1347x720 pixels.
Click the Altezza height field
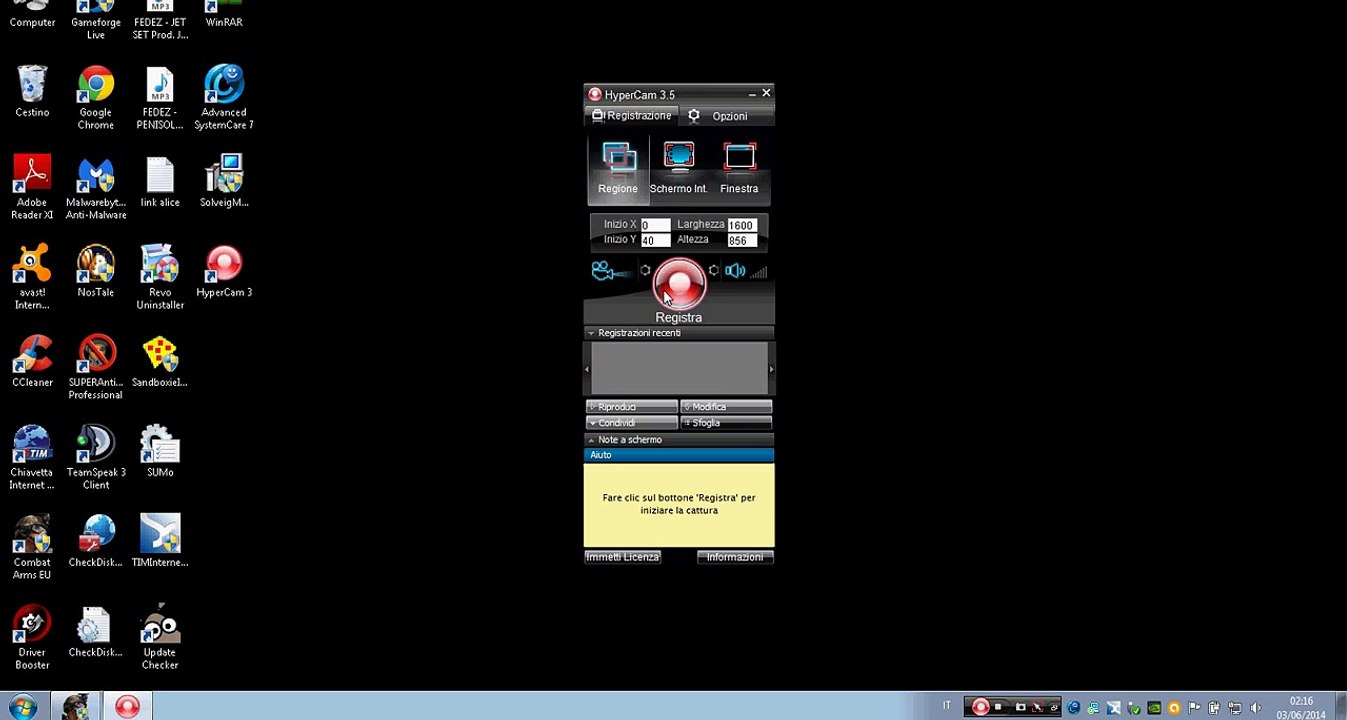pos(742,241)
